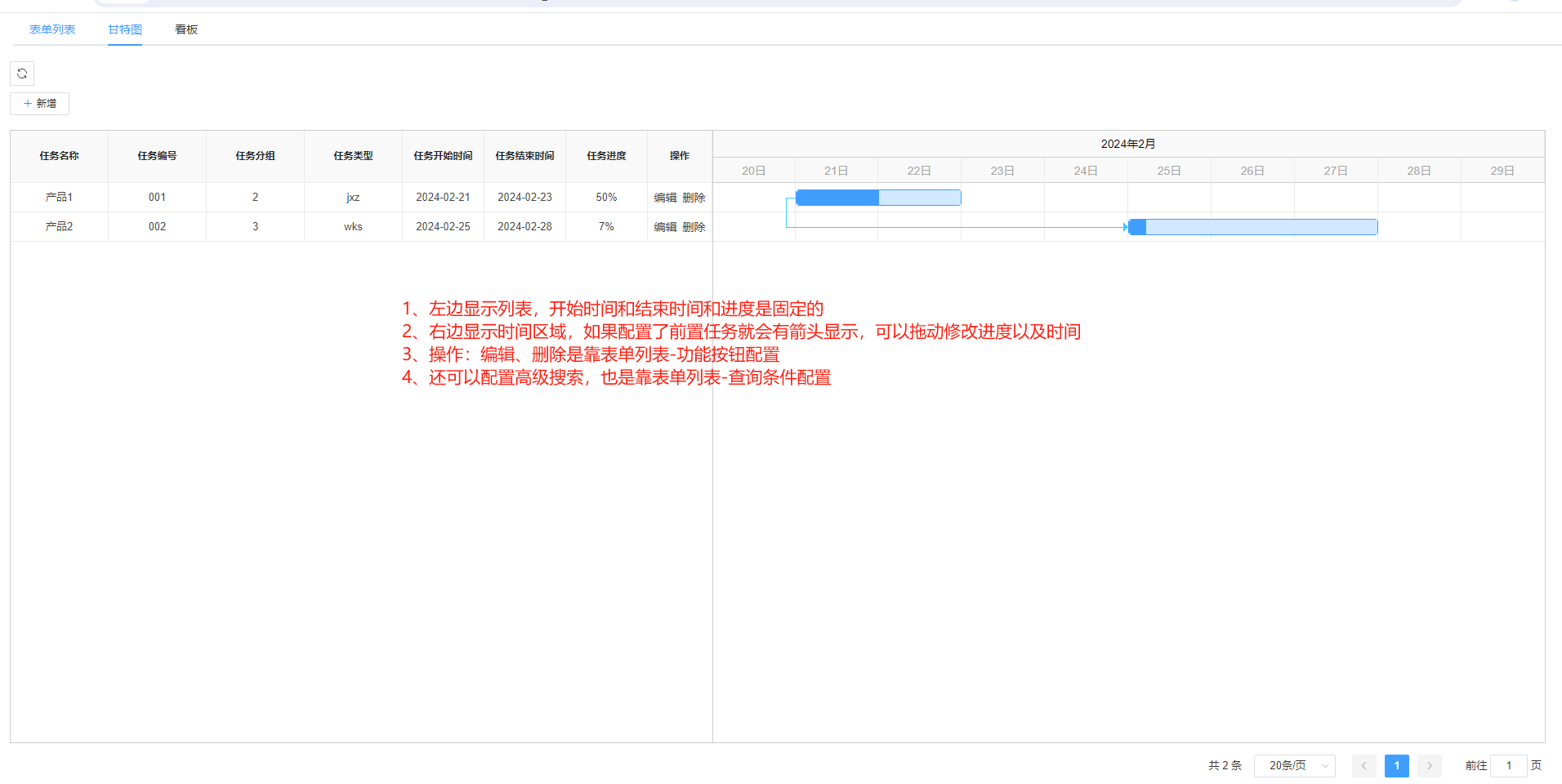Click the 21日 date column header
Image resolution: width=1562 pixels, height=784 pixels.
(836, 171)
